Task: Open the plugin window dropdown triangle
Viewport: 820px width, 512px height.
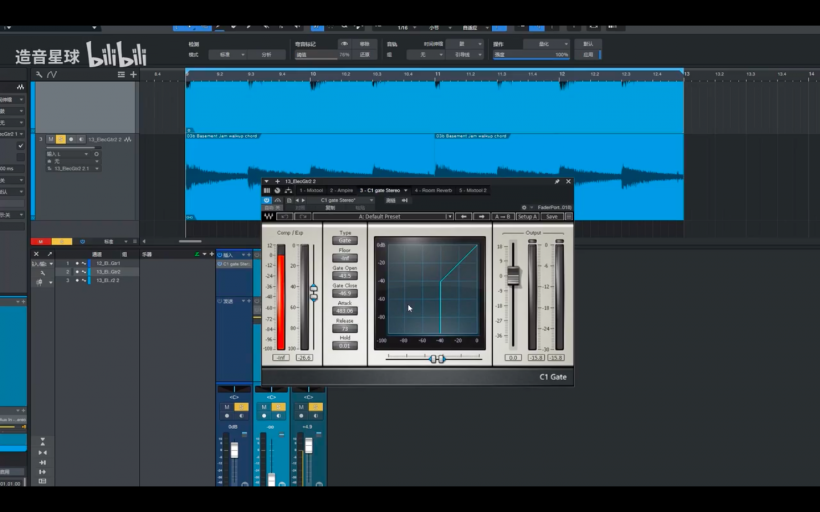Action: 267,181
